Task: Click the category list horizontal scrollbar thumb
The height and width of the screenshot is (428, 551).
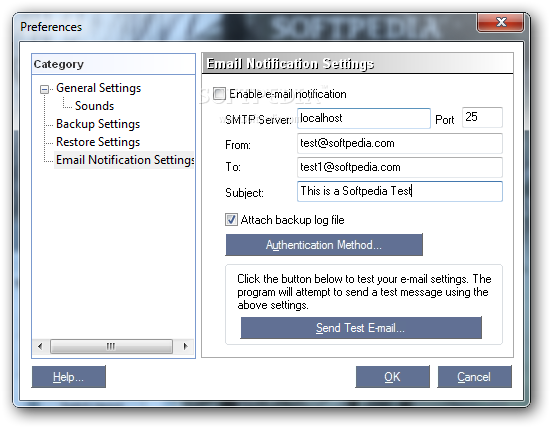Action: click(x=111, y=346)
